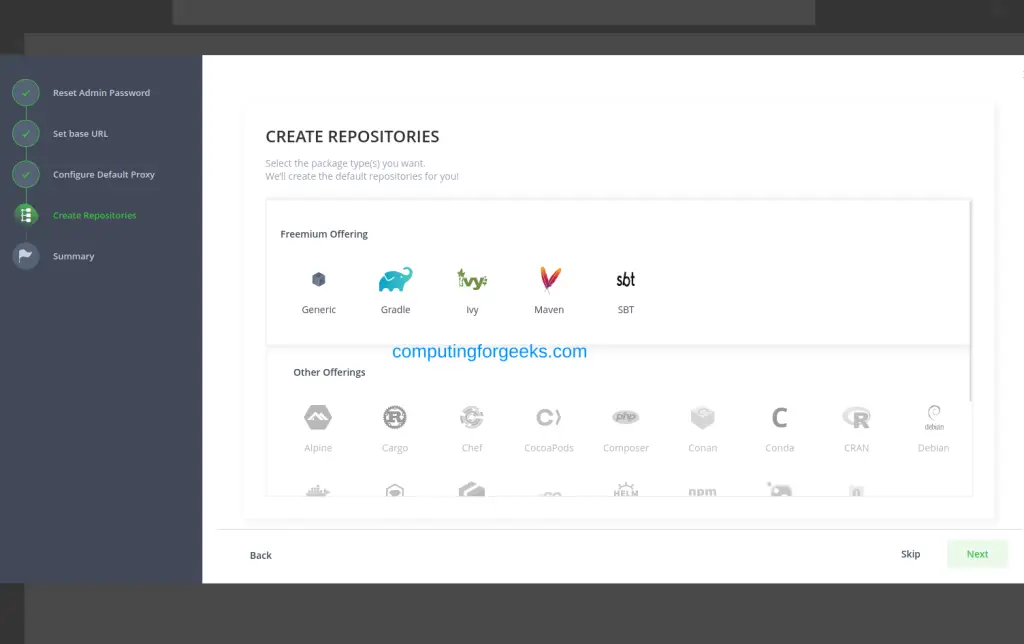Click the Configure Default Proxy checkmark
The image size is (1024, 644).
coord(25,174)
